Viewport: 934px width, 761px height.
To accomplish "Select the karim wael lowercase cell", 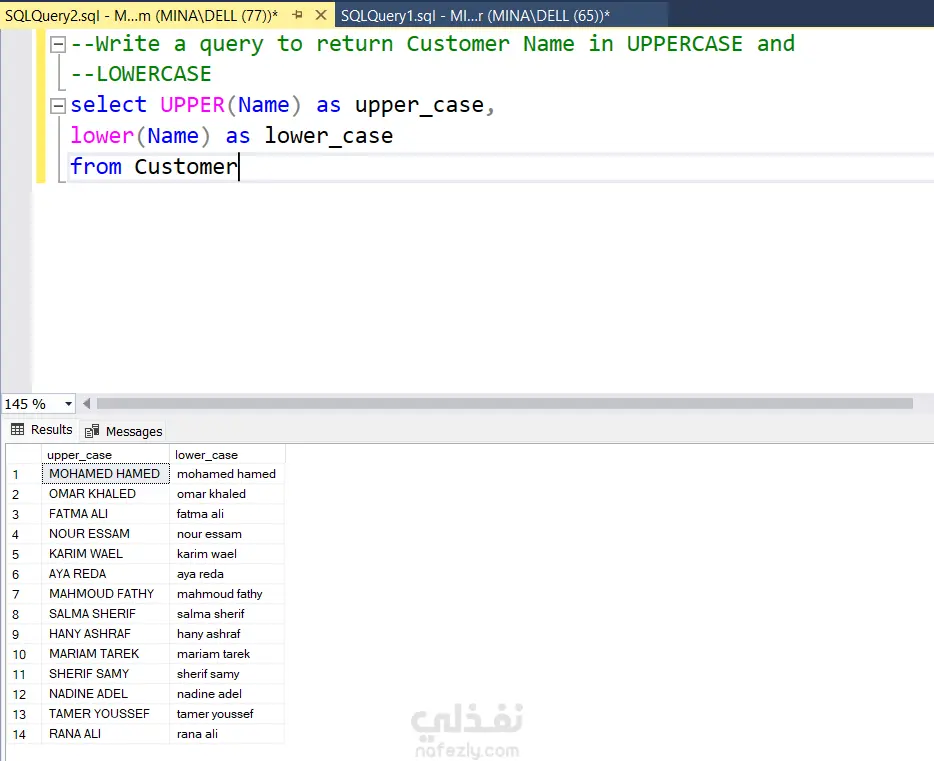I will coord(227,554).
